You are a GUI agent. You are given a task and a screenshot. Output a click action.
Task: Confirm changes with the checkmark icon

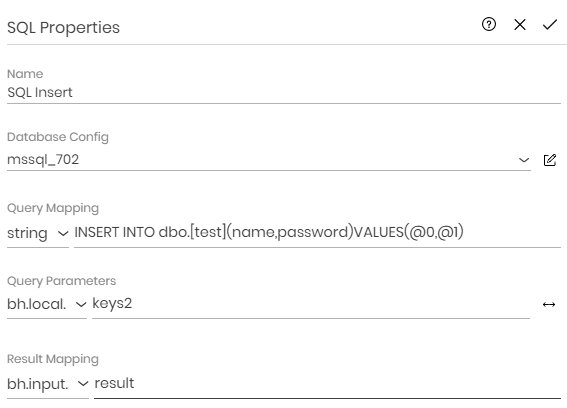tap(550, 25)
